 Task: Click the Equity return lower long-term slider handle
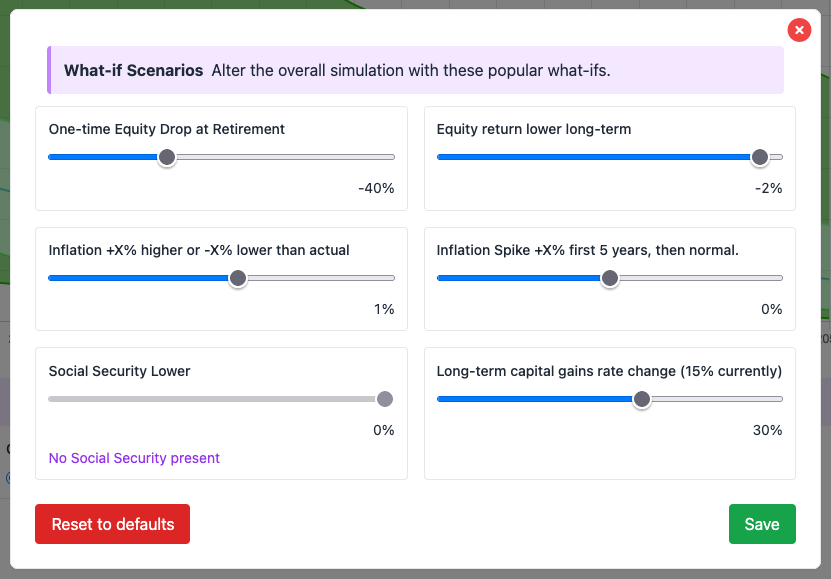coord(760,157)
